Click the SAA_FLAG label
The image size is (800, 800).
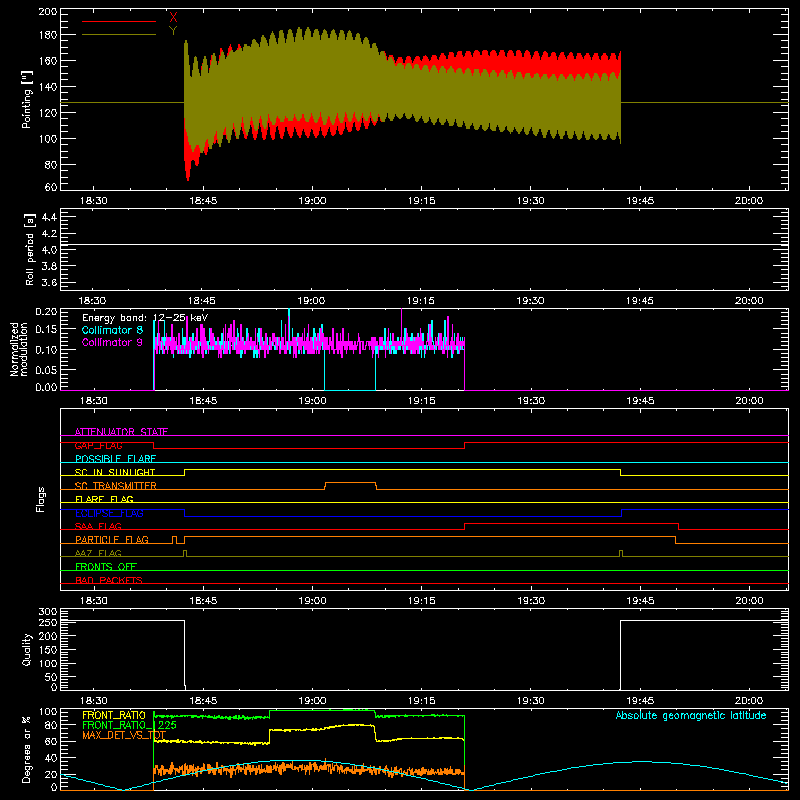point(98,526)
